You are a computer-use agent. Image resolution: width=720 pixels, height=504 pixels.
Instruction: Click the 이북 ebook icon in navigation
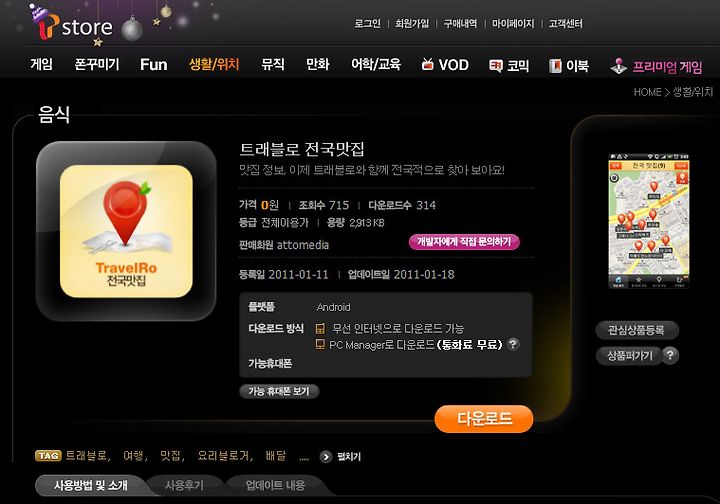tap(555, 66)
